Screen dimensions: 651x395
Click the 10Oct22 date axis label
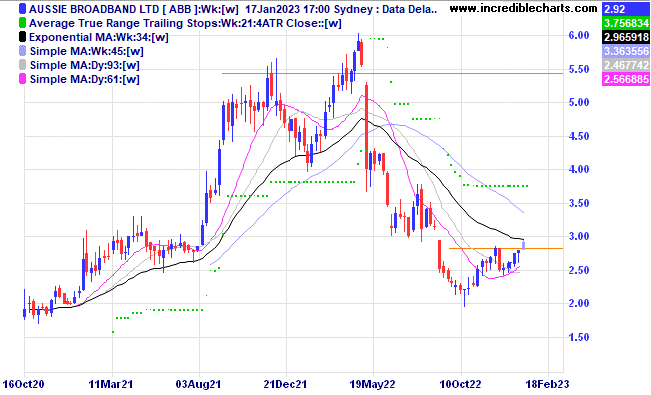(x=460, y=384)
